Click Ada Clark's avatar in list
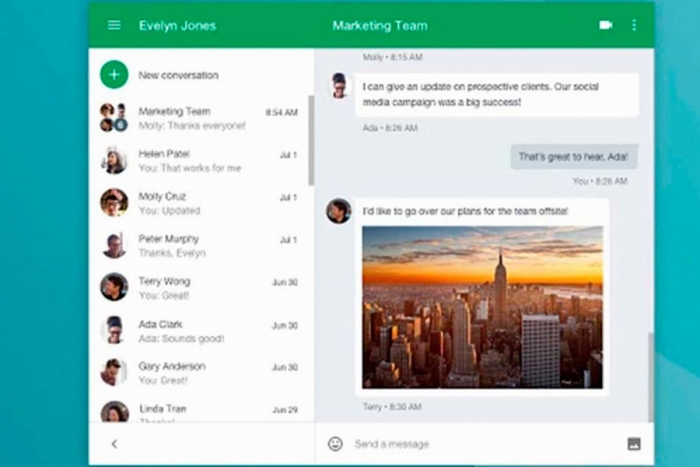Screen dimensions: 700x467 coord(114,329)
